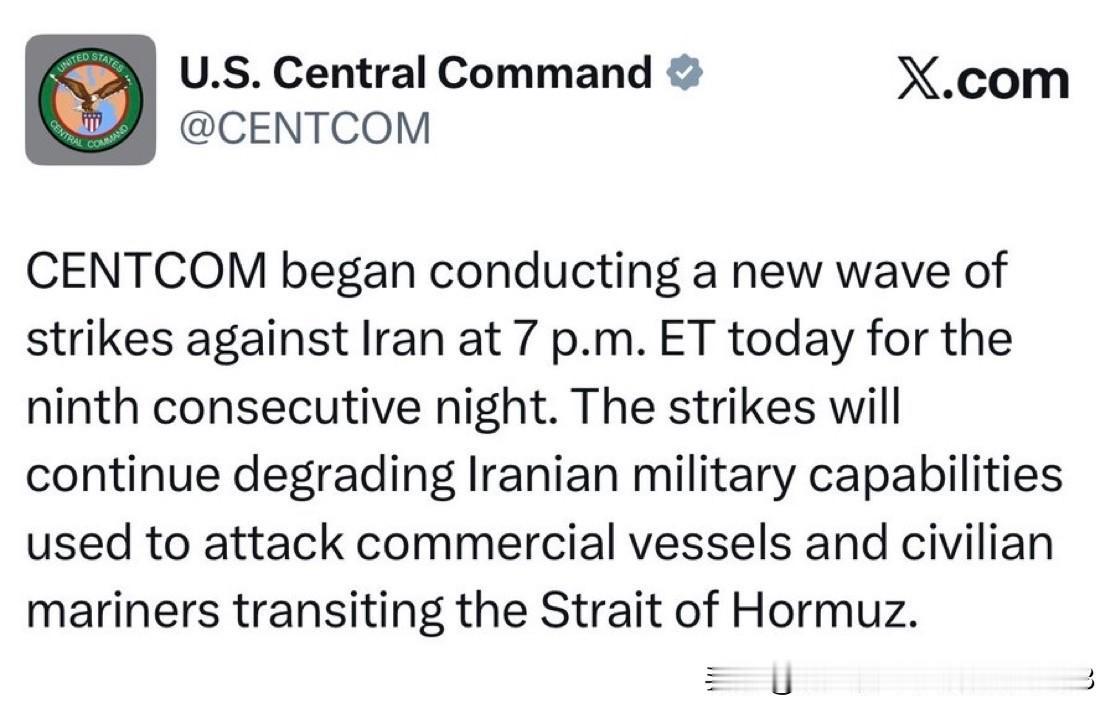Click the word 'transiting' in the last line
Image resolution: width=1116 pixels, height=713 pixels.
pyautogui.click(x=339, y=612)
